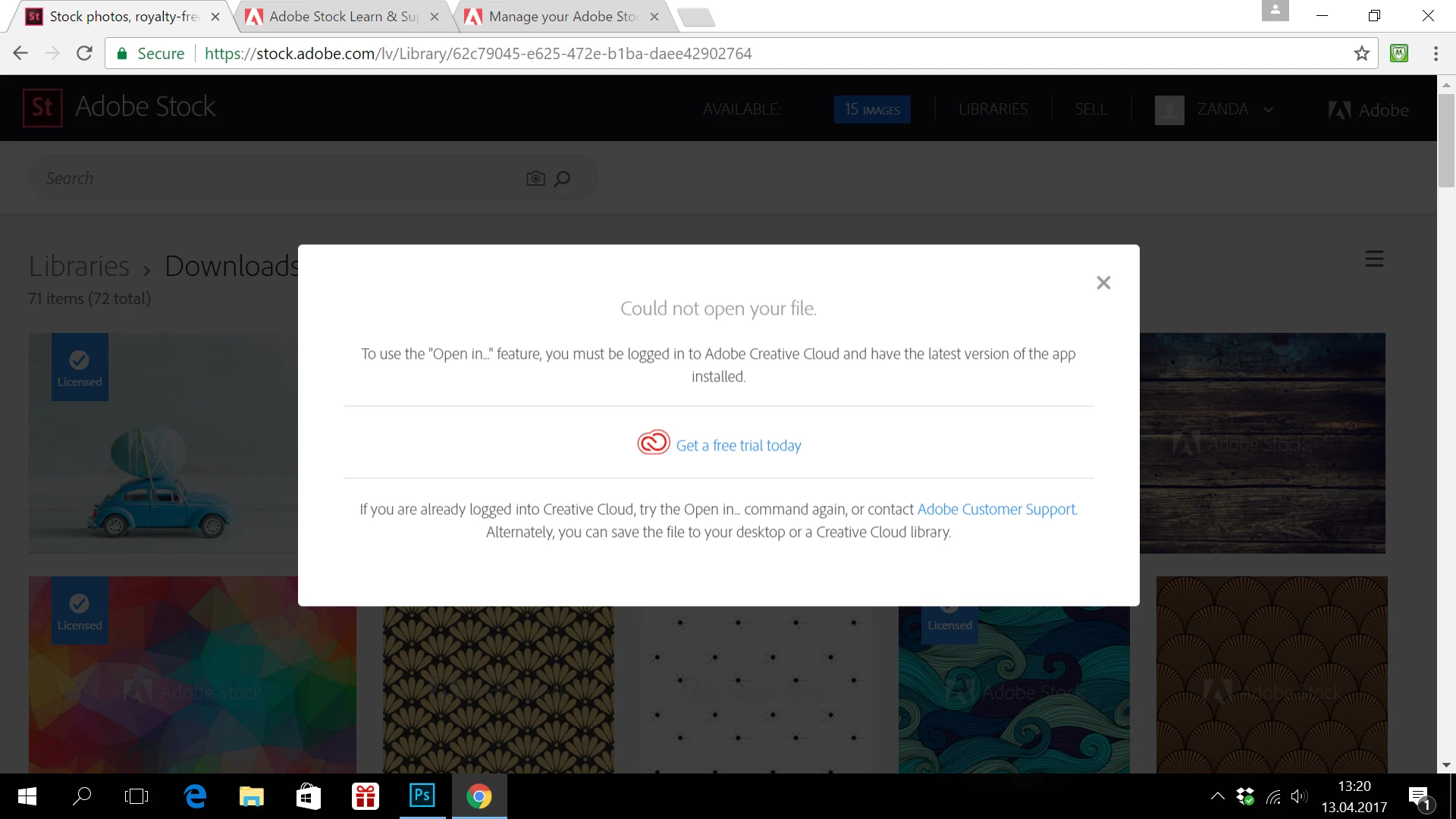
Task: Open Photoshop from the taskbar
Action: tap(422, 796)
